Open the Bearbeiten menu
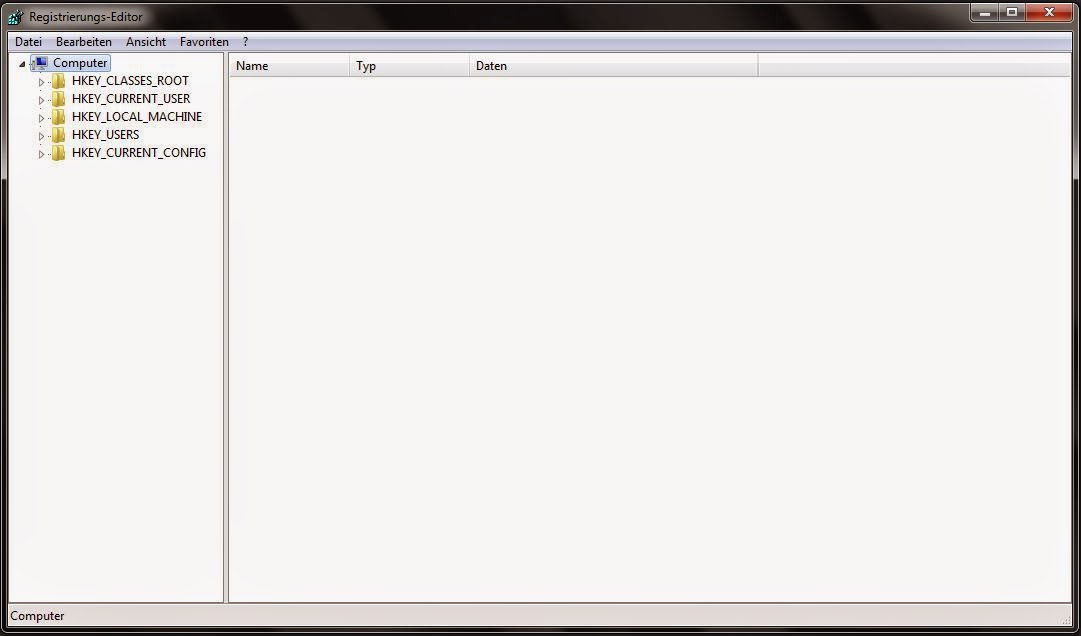The image size is (1081, 636). (x=83, y=42)
